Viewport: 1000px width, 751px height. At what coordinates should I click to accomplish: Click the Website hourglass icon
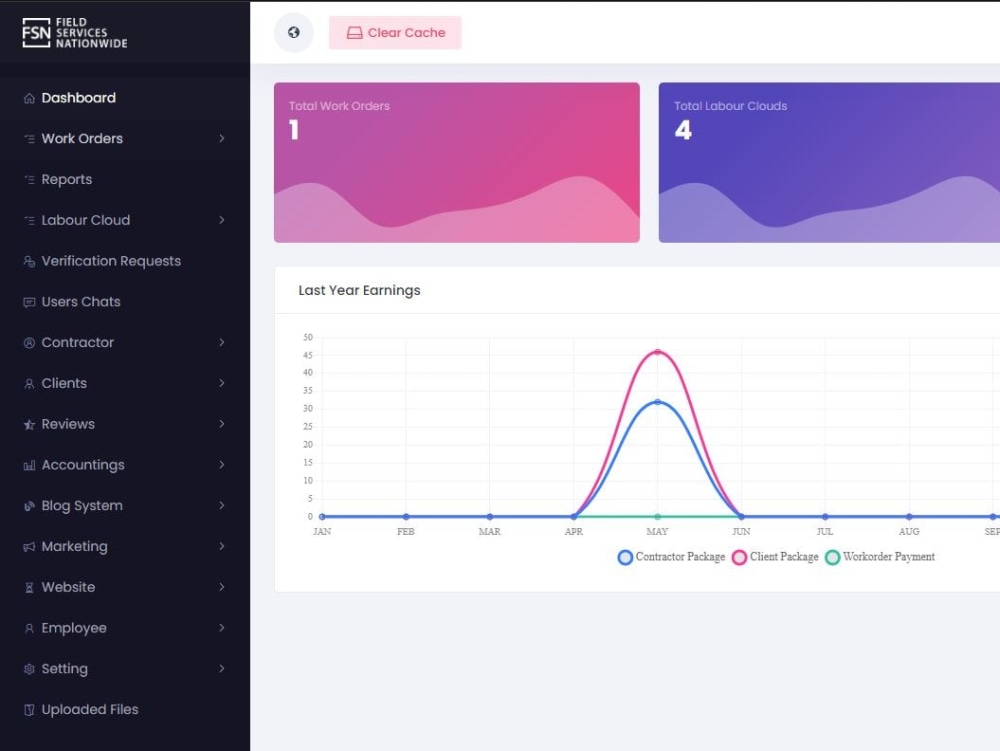(x=29, y=588)
